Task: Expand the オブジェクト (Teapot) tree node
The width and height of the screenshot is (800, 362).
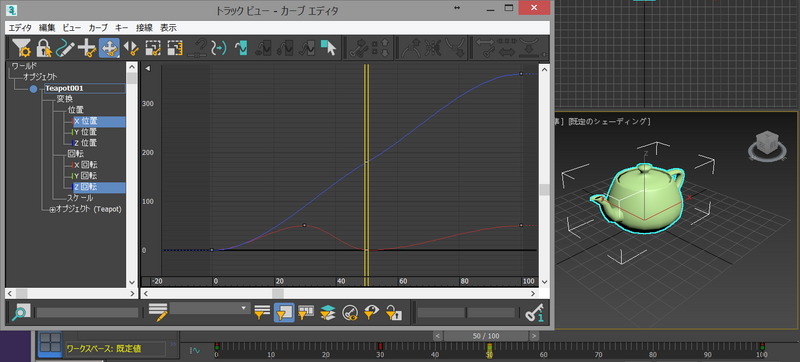Action: coord(52,210)
